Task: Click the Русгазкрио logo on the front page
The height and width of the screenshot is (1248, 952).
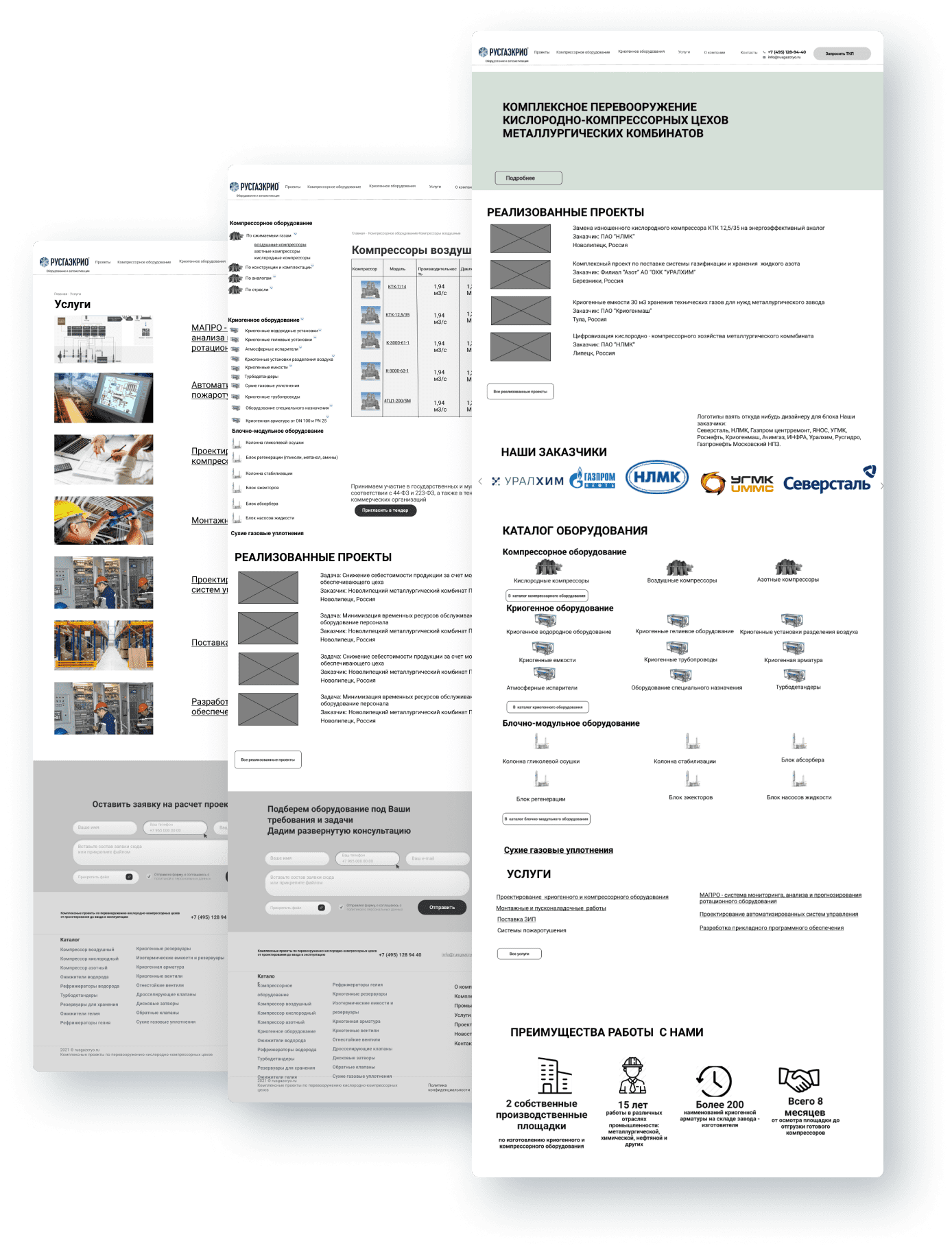Action: click(503, 53)
